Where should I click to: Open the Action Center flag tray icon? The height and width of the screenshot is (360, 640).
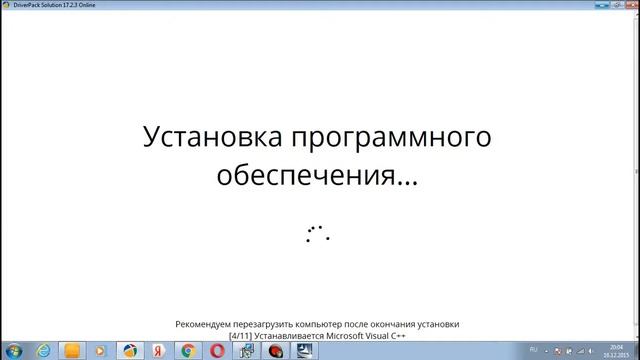558,351
